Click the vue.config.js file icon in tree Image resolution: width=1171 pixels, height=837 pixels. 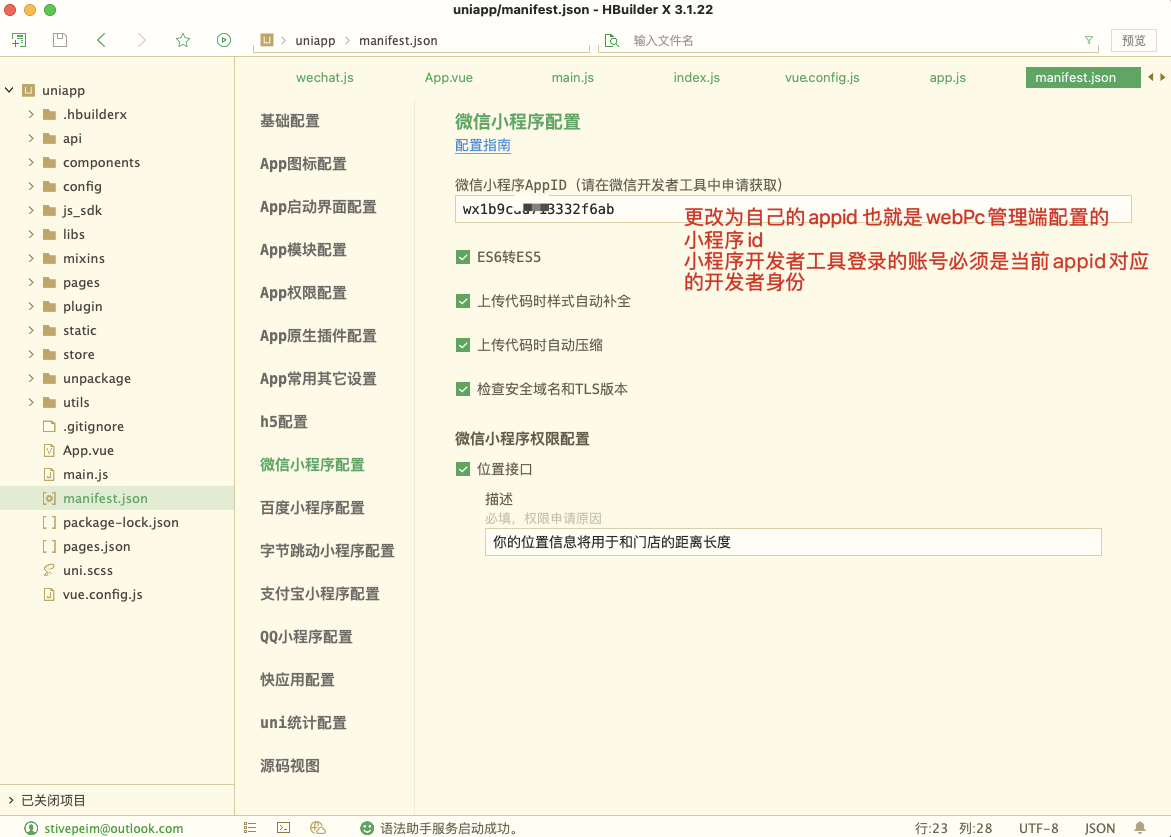pos(49,594)
